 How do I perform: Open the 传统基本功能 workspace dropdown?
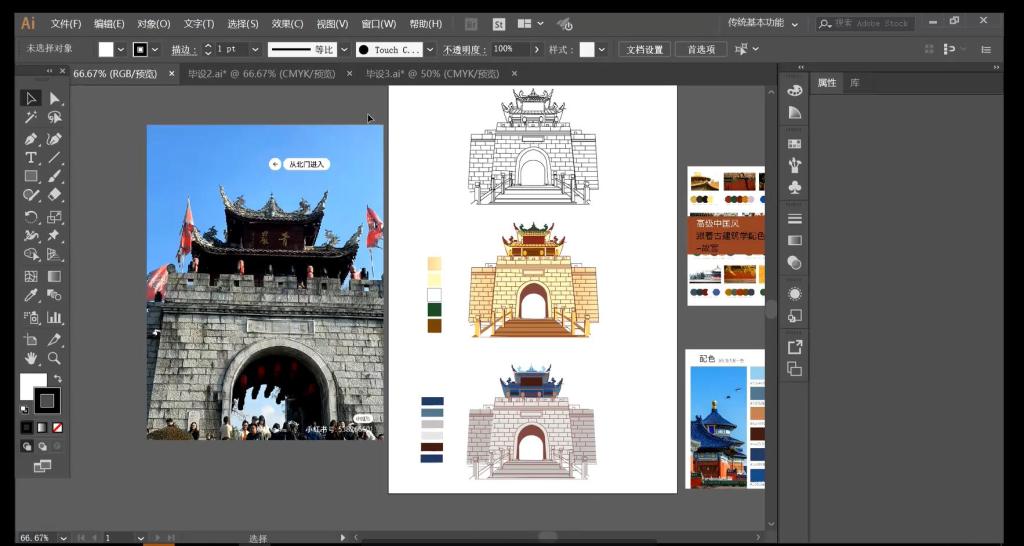coord(763,23)
